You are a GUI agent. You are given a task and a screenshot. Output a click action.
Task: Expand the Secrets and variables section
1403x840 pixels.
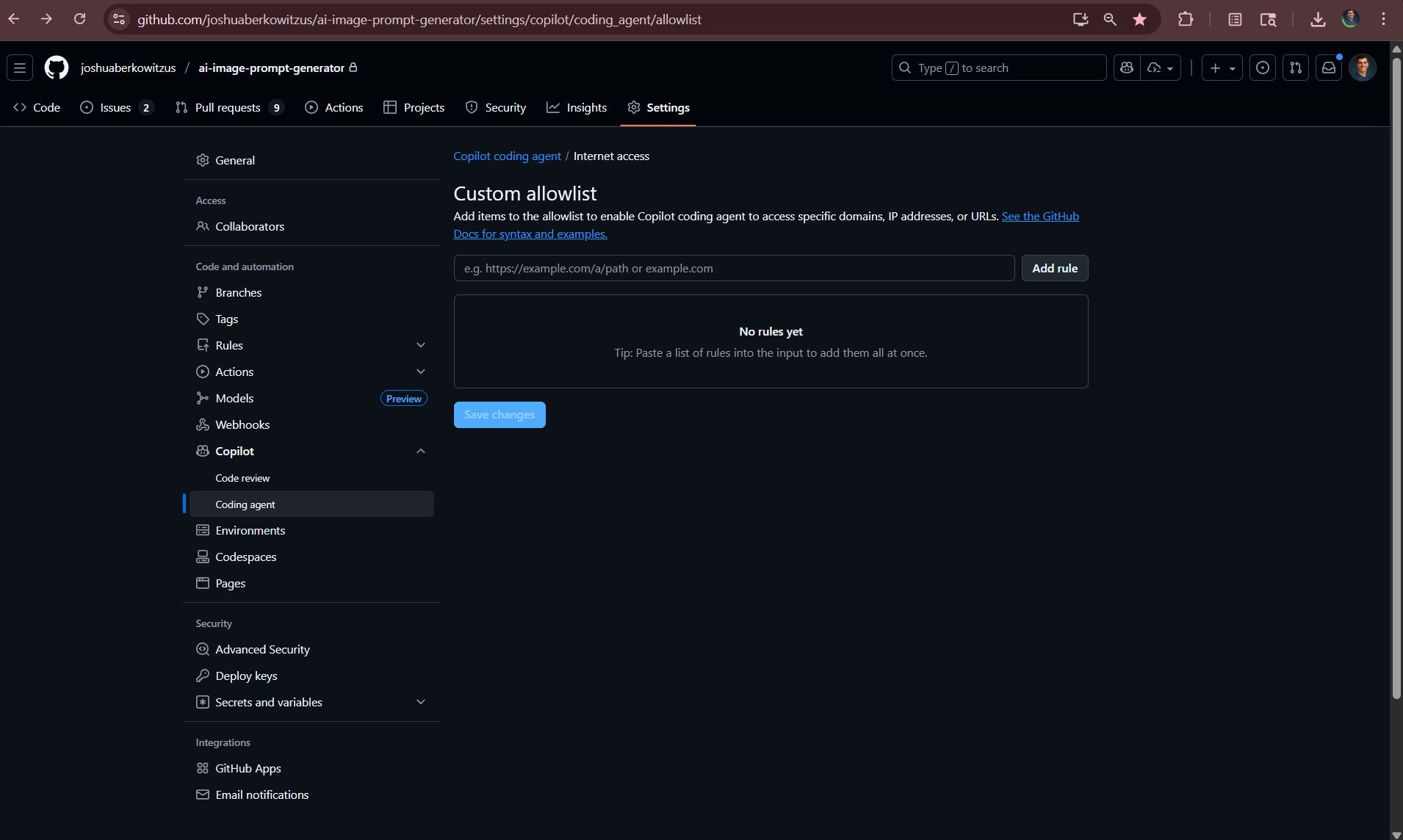coord(421,702)
